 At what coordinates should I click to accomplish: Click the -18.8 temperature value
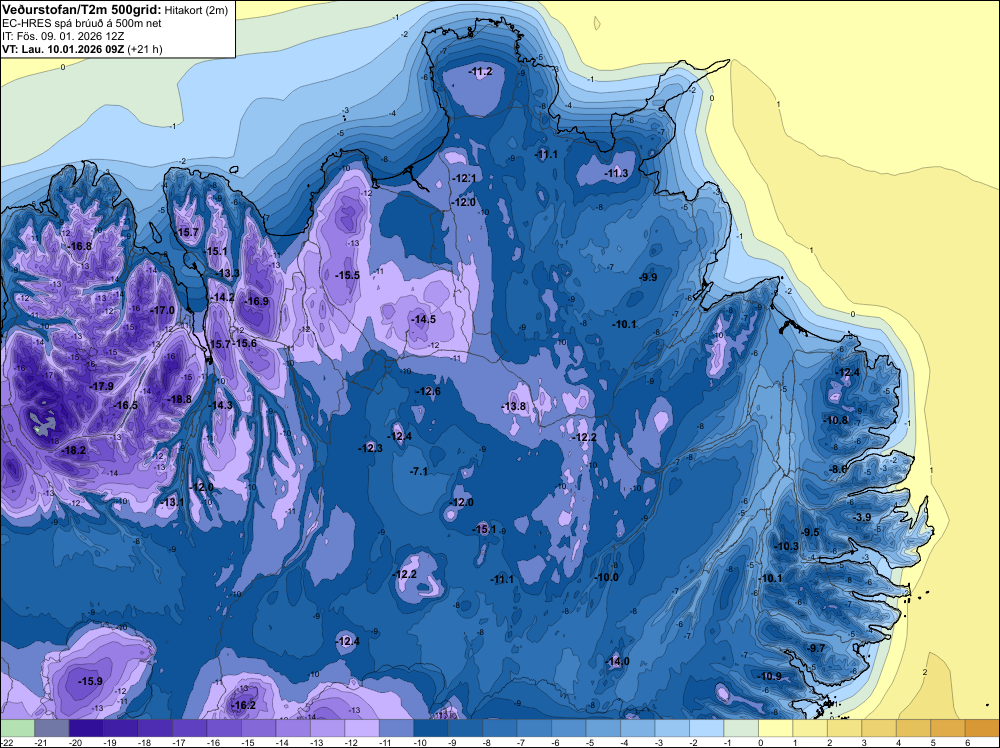179,399
